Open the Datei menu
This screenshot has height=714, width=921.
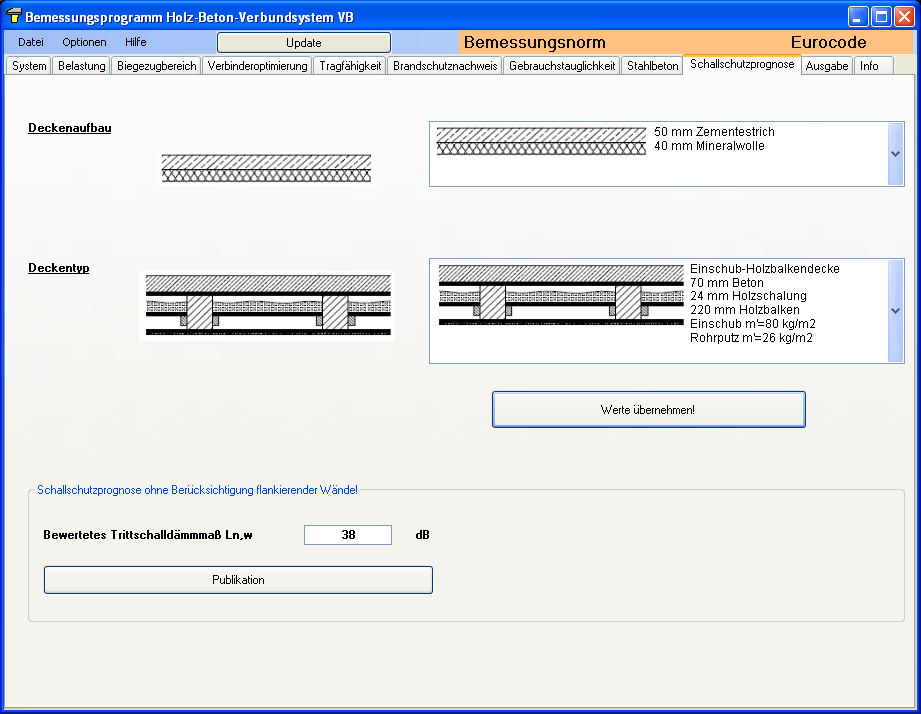point(31,42)
